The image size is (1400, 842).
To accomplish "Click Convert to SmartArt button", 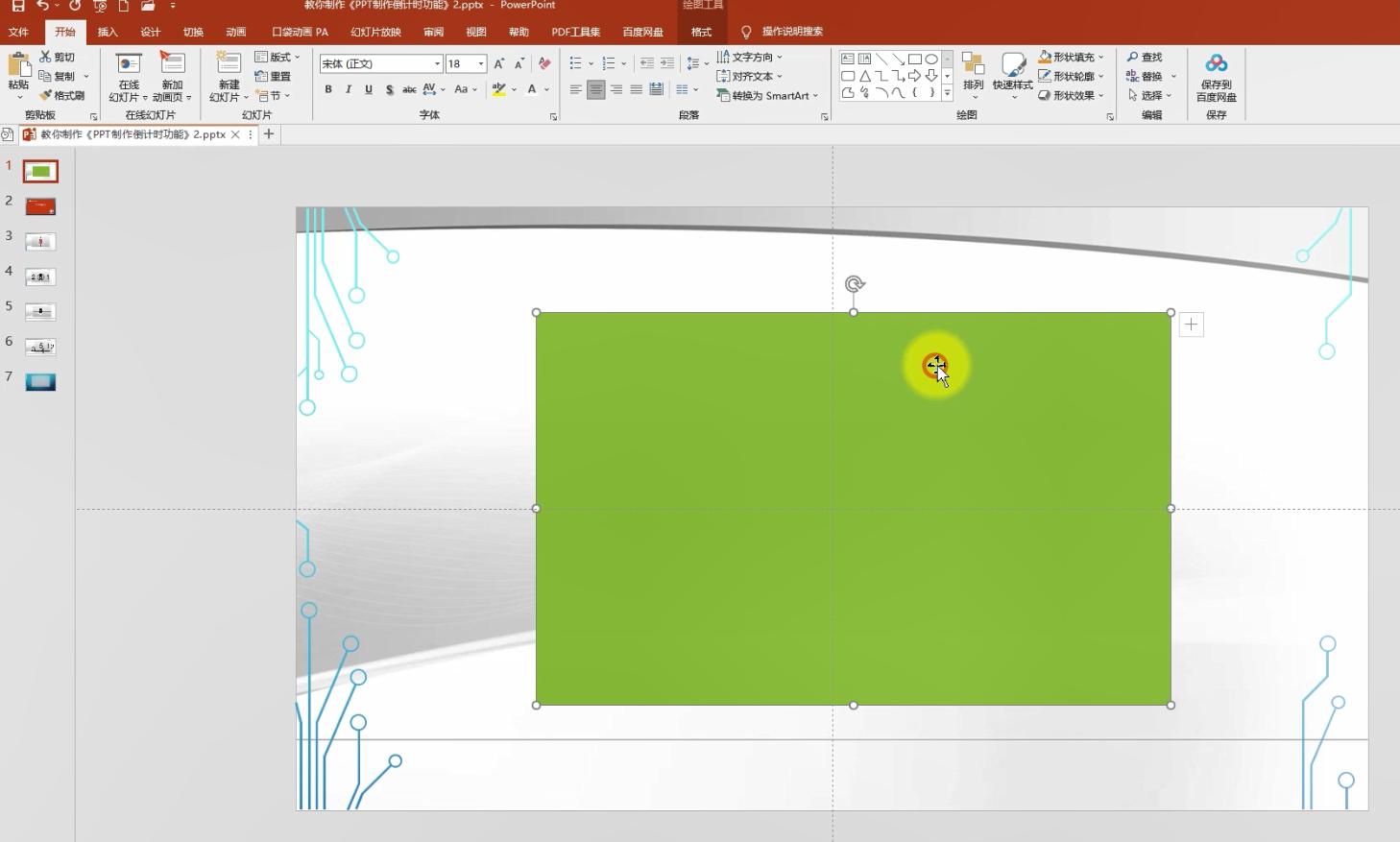I will tap(767, 95).
